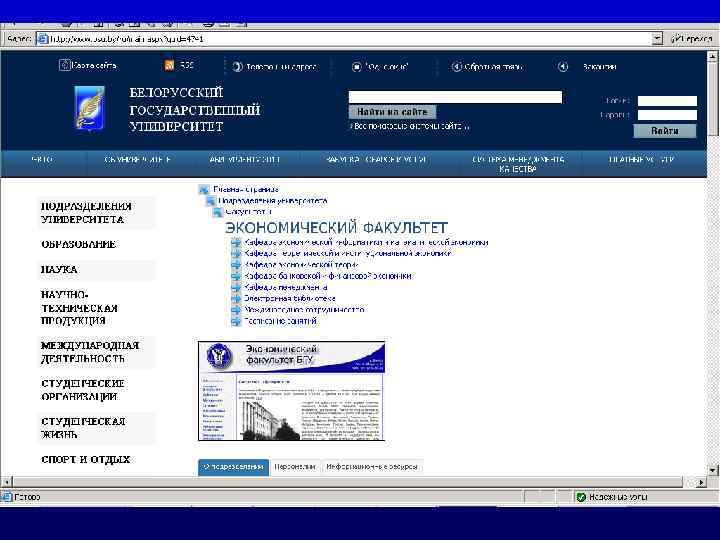Switch to Персоналии tab
The image size is (720, 540).
[295, 467]
